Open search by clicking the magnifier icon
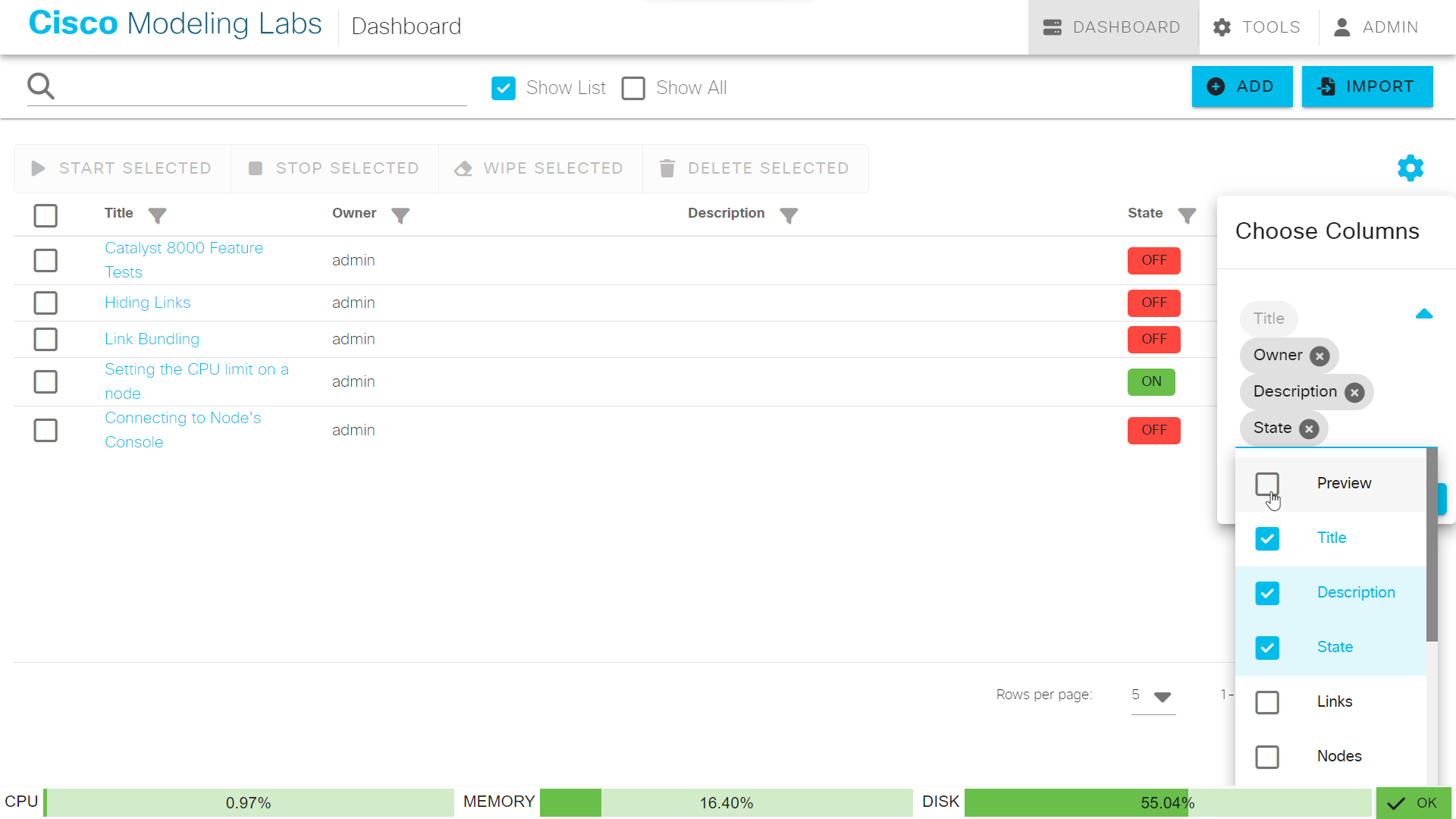 (x=41, y=86)
